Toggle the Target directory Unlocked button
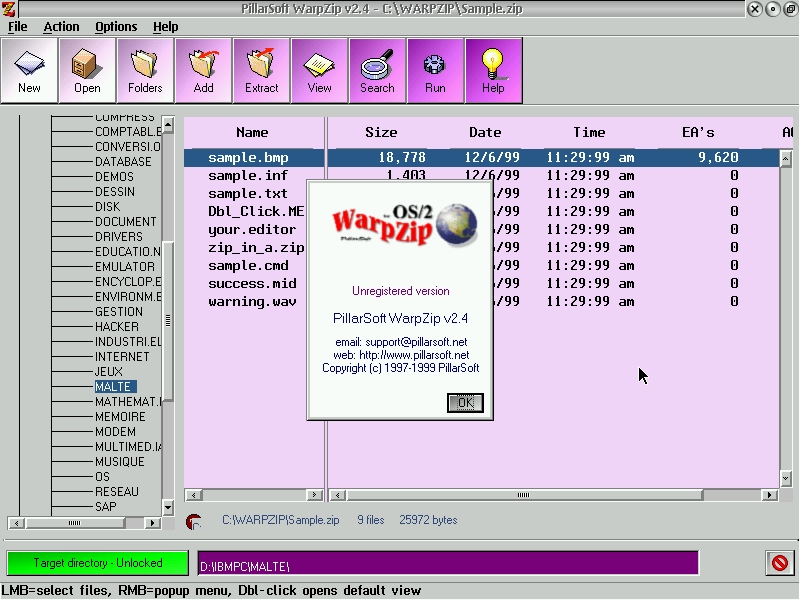The width and height of the screenshot is (799, 600). tap(98, 563)
